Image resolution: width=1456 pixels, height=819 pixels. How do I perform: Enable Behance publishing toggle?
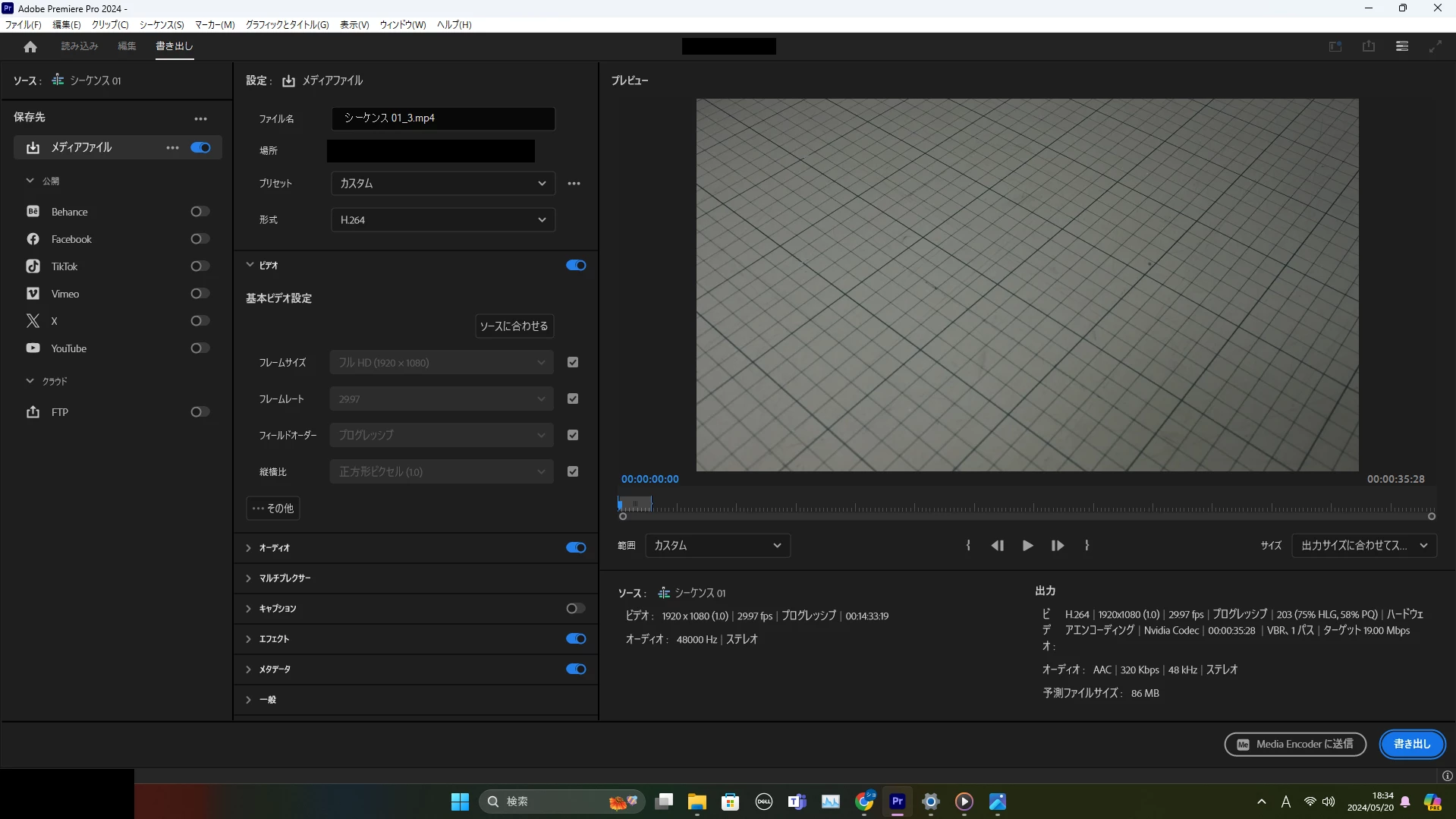(x=200, y=212)
